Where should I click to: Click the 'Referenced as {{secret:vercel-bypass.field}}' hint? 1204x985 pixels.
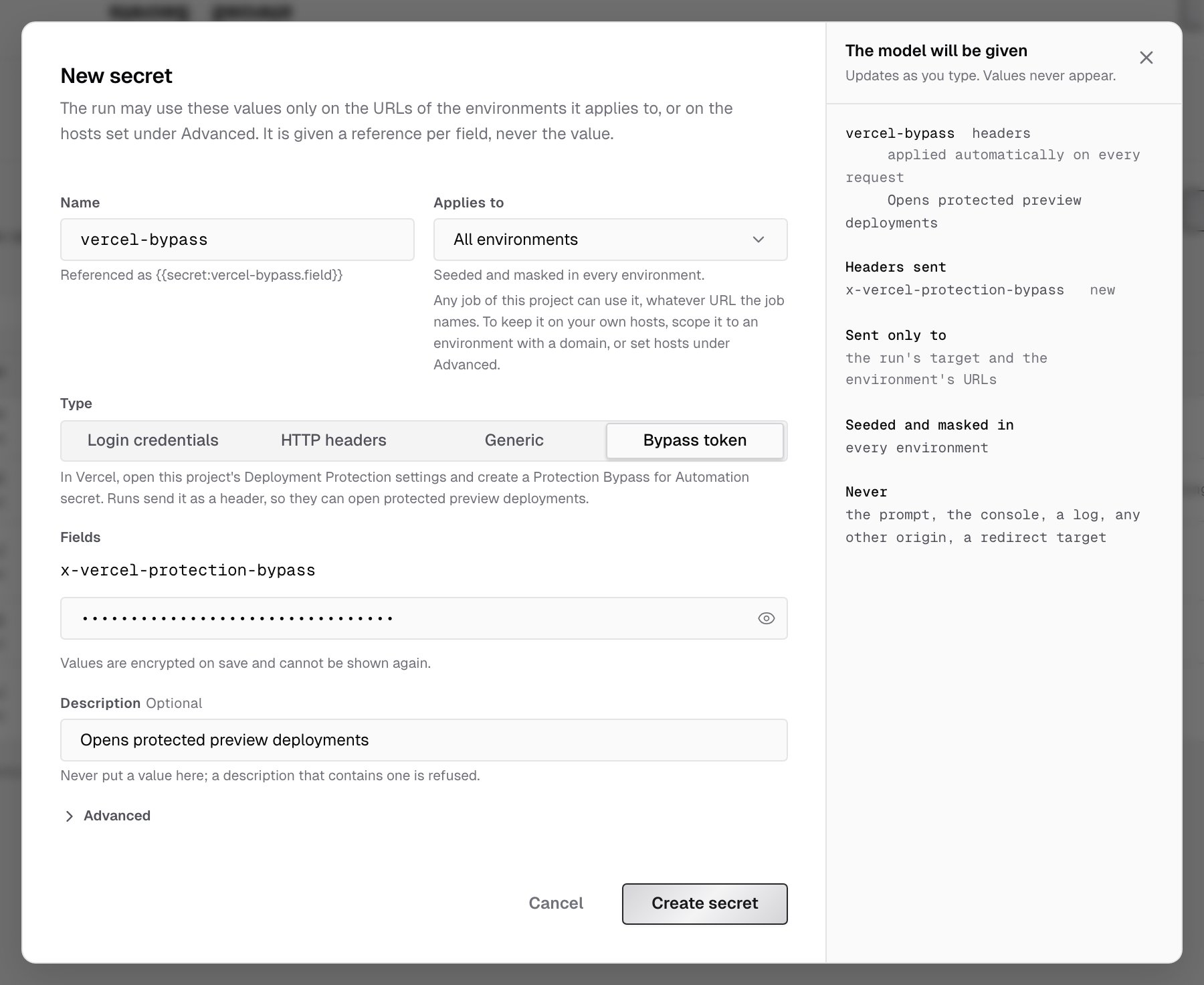pos(201,275)
